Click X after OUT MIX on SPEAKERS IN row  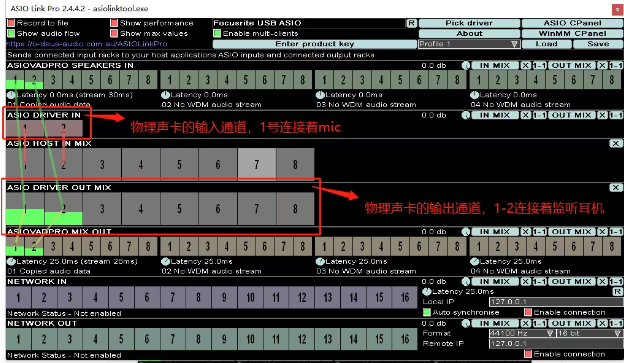coord(603,65)
